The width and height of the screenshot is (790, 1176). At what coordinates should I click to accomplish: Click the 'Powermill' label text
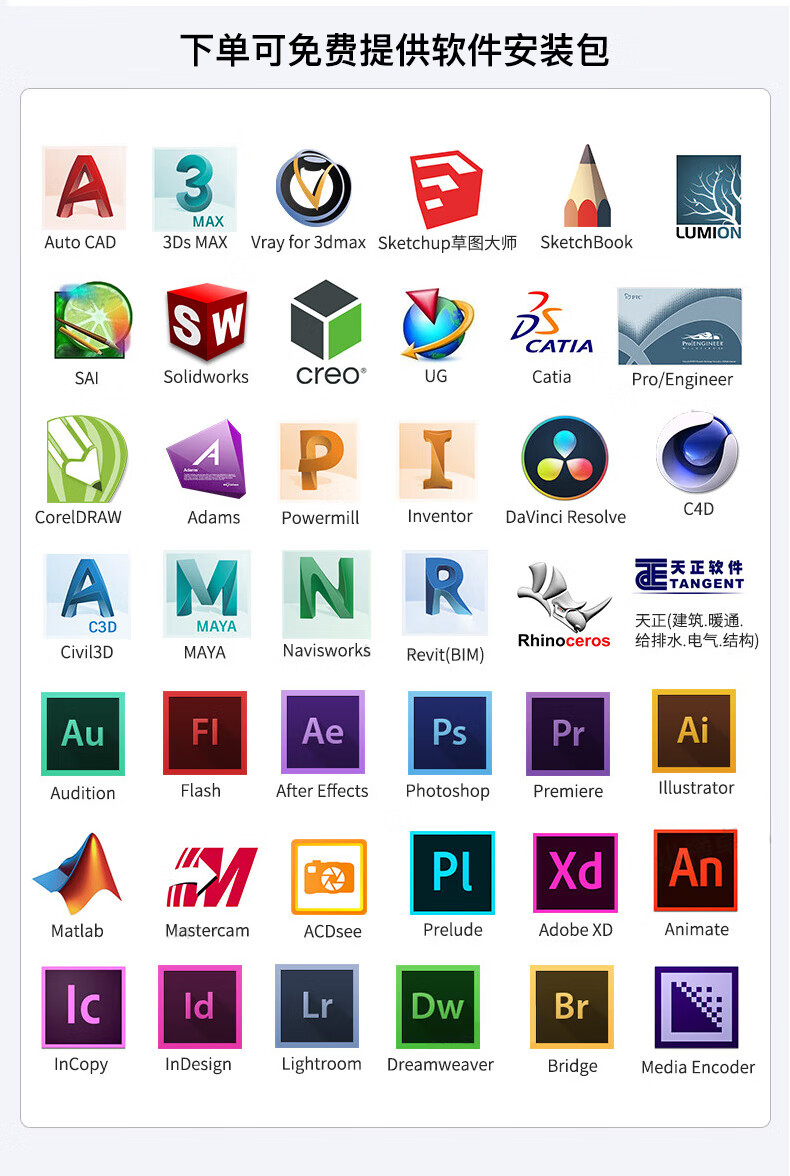pyautogui.click(x=320, y=518)
